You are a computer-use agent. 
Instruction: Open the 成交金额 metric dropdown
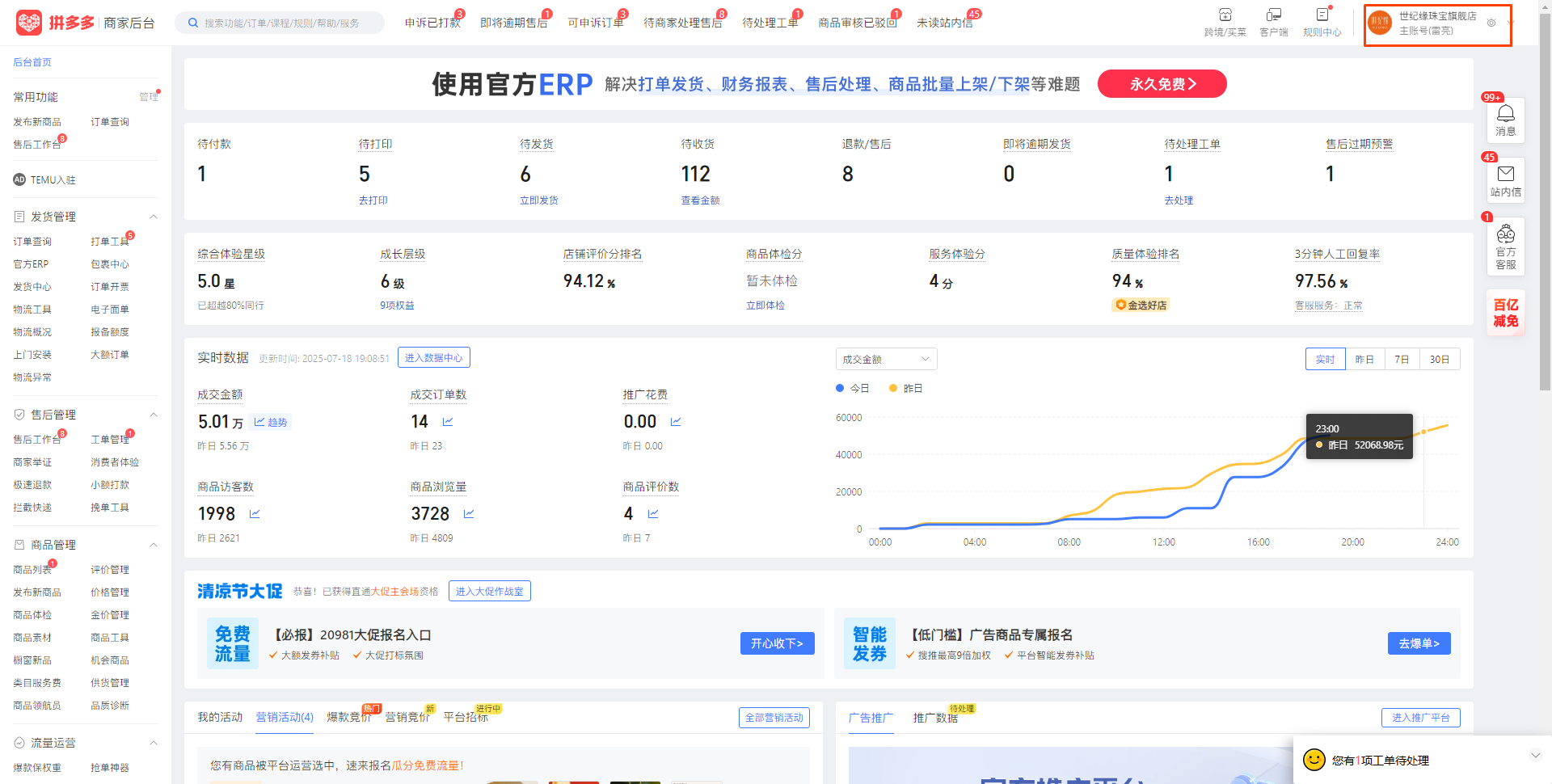click(886, 360)
